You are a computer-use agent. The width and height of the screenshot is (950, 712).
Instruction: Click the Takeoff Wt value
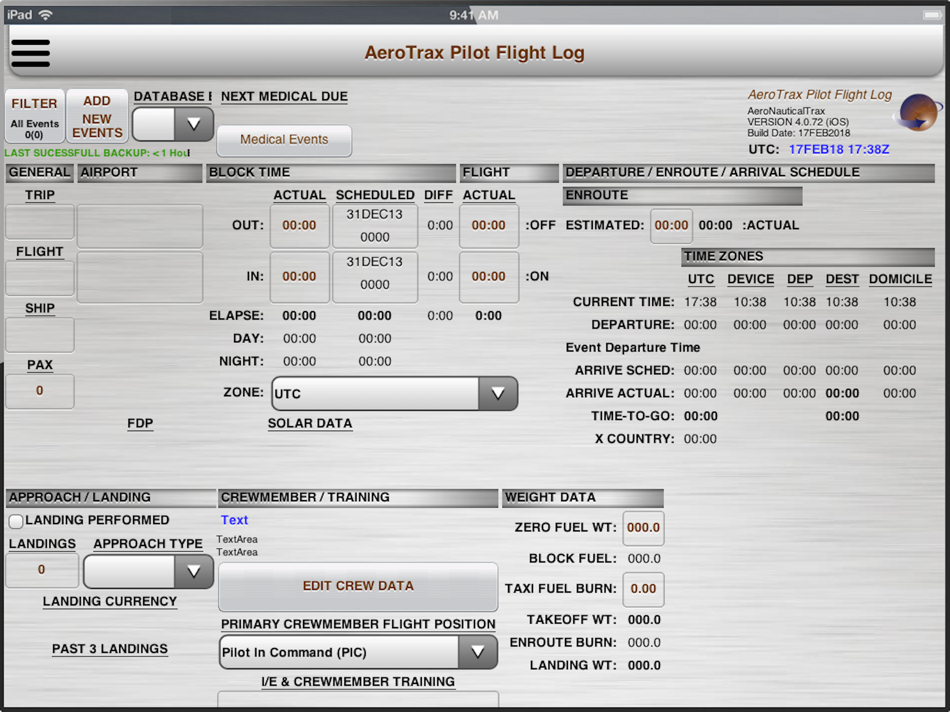click(644, 620)
